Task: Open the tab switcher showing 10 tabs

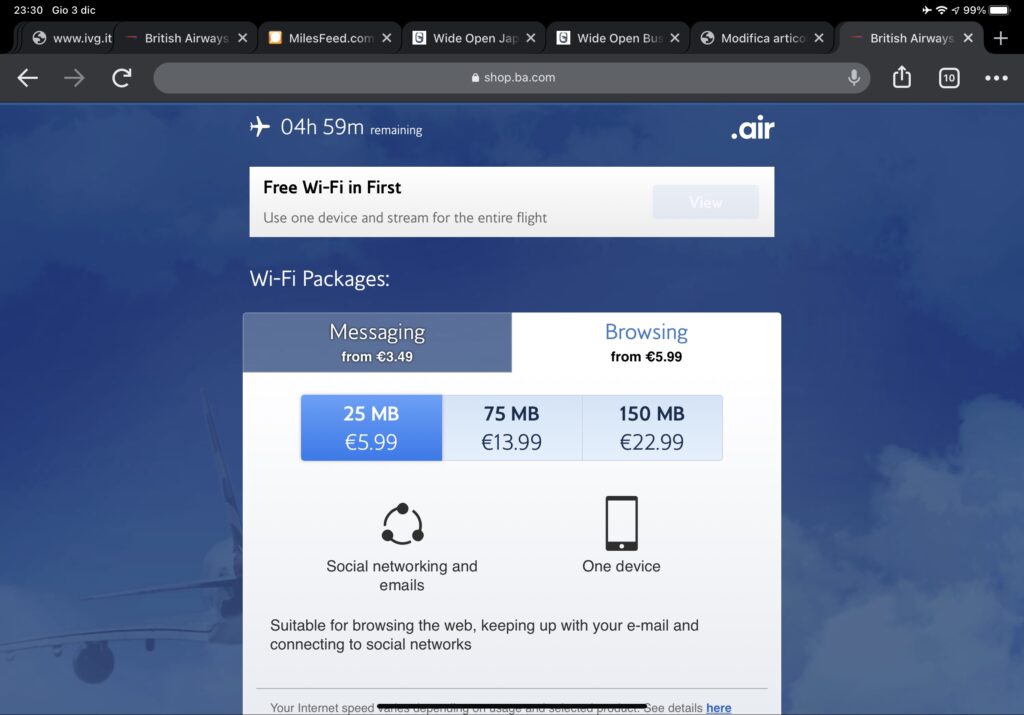Action: click(949, 78)
